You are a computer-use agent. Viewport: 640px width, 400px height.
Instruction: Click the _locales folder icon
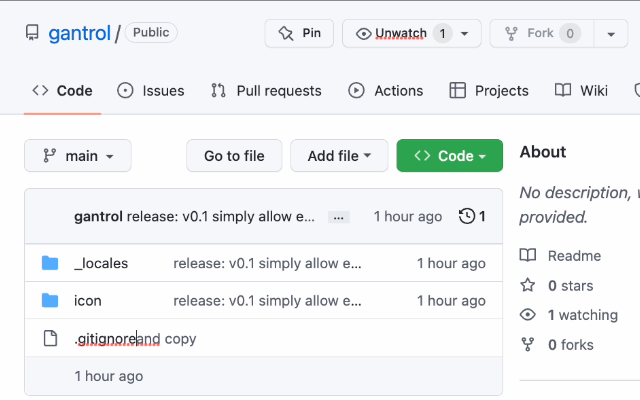click(x=50, y=263)
